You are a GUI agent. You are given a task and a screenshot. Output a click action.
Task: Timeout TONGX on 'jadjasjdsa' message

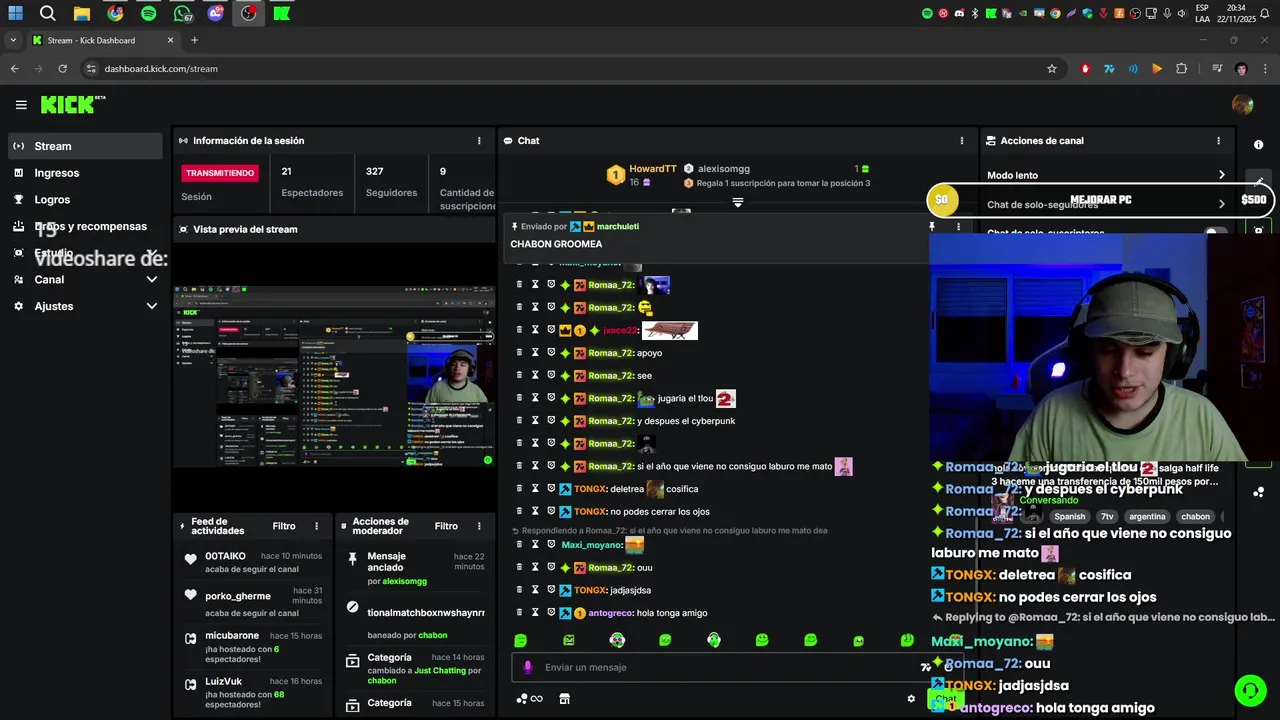(x=535, y=590)
